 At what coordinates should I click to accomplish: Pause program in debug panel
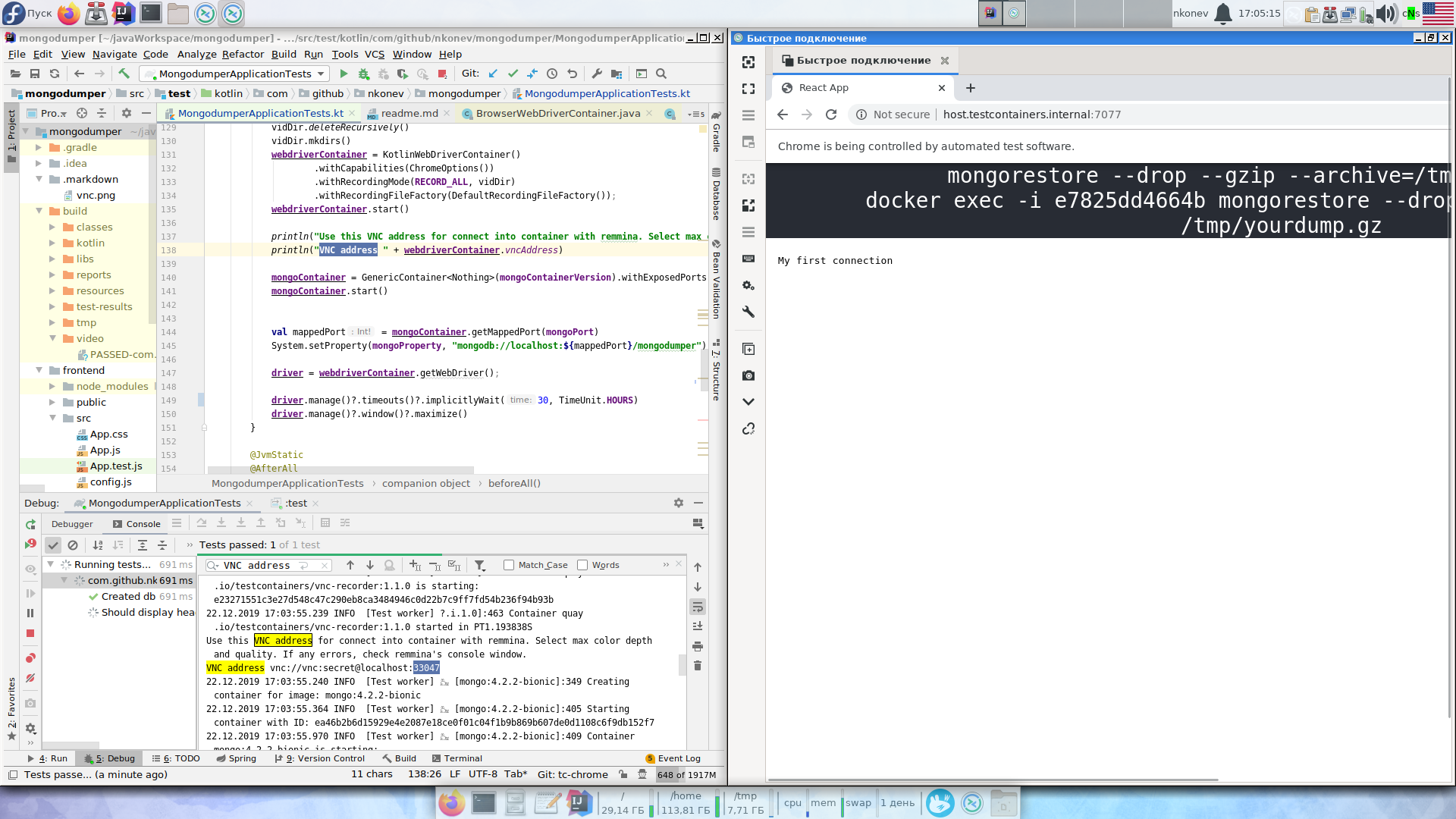click(30, 613)
